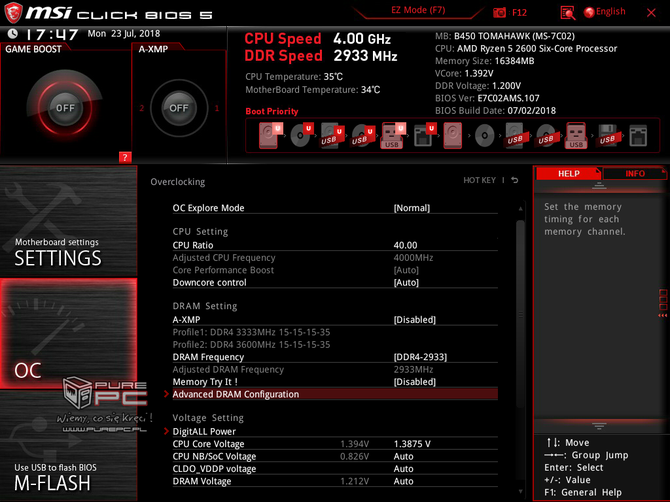This screenshot has width=670, height=502.
Task: Expand Advanced DRAM Configuration submenu
Action: pos(335,394)
